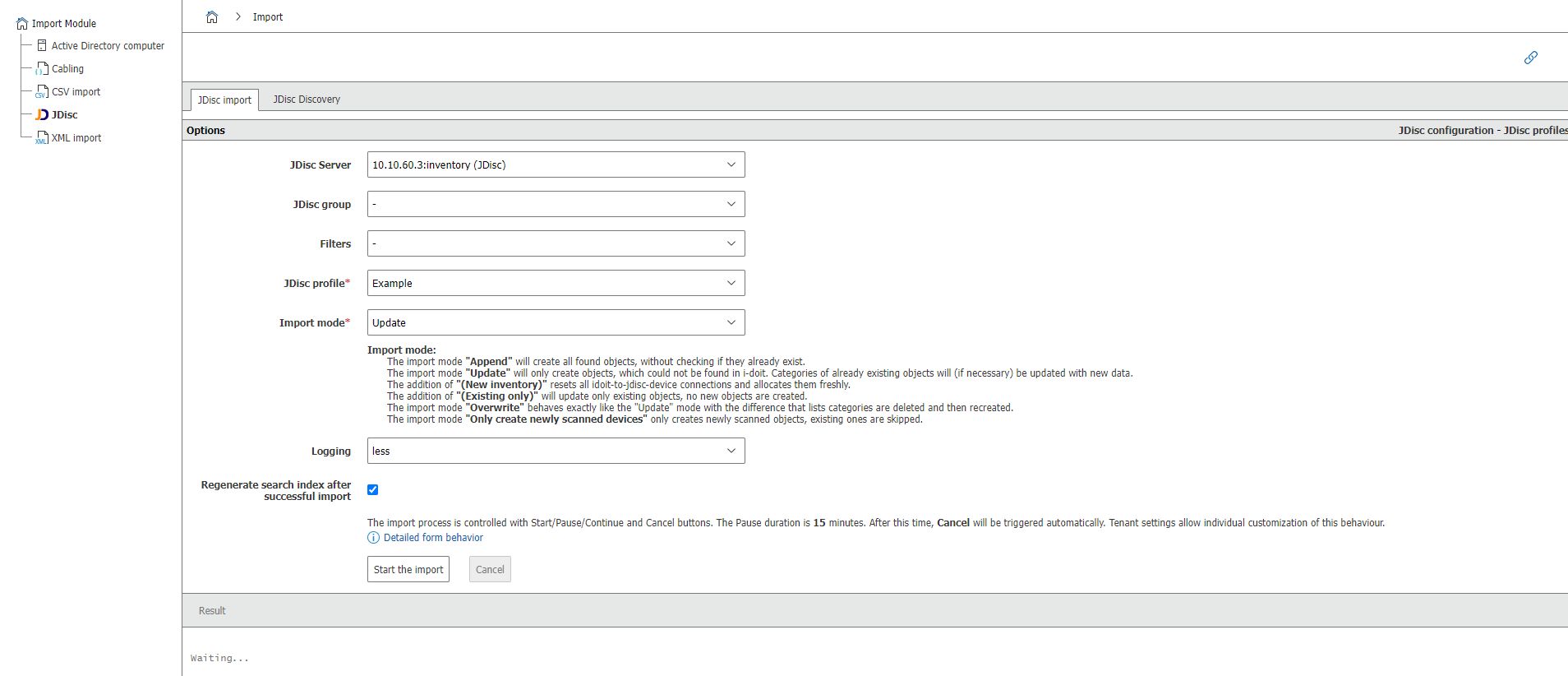Open Import Module tree root
Viewport: 1568px width, 676px height.
click(64, 24)
